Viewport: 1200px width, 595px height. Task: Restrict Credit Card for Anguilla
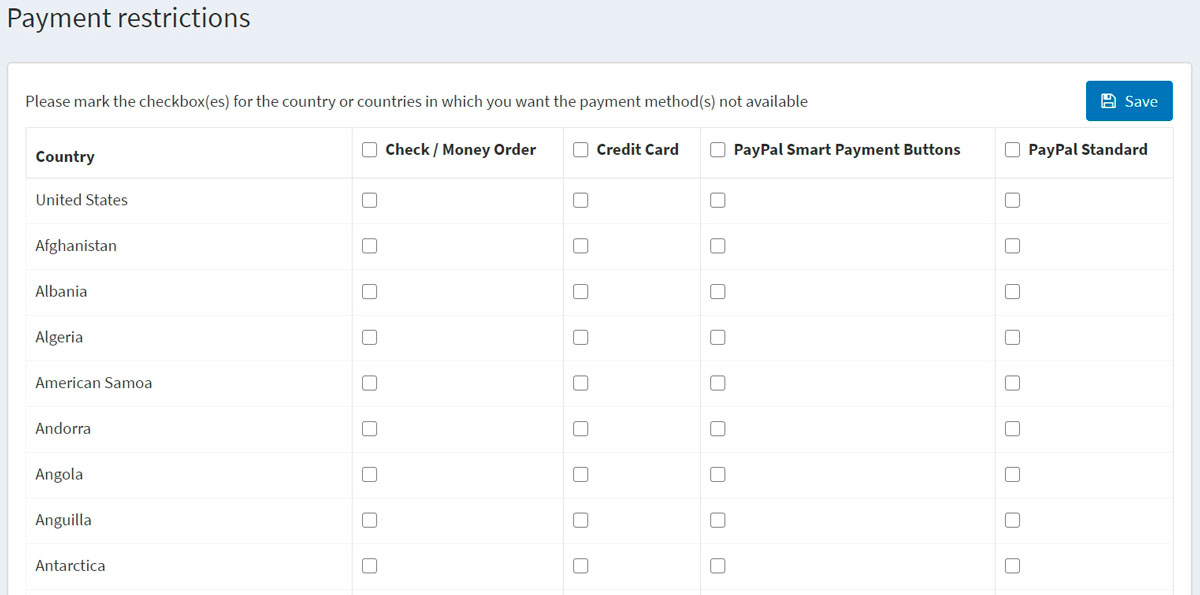(581, 520)
